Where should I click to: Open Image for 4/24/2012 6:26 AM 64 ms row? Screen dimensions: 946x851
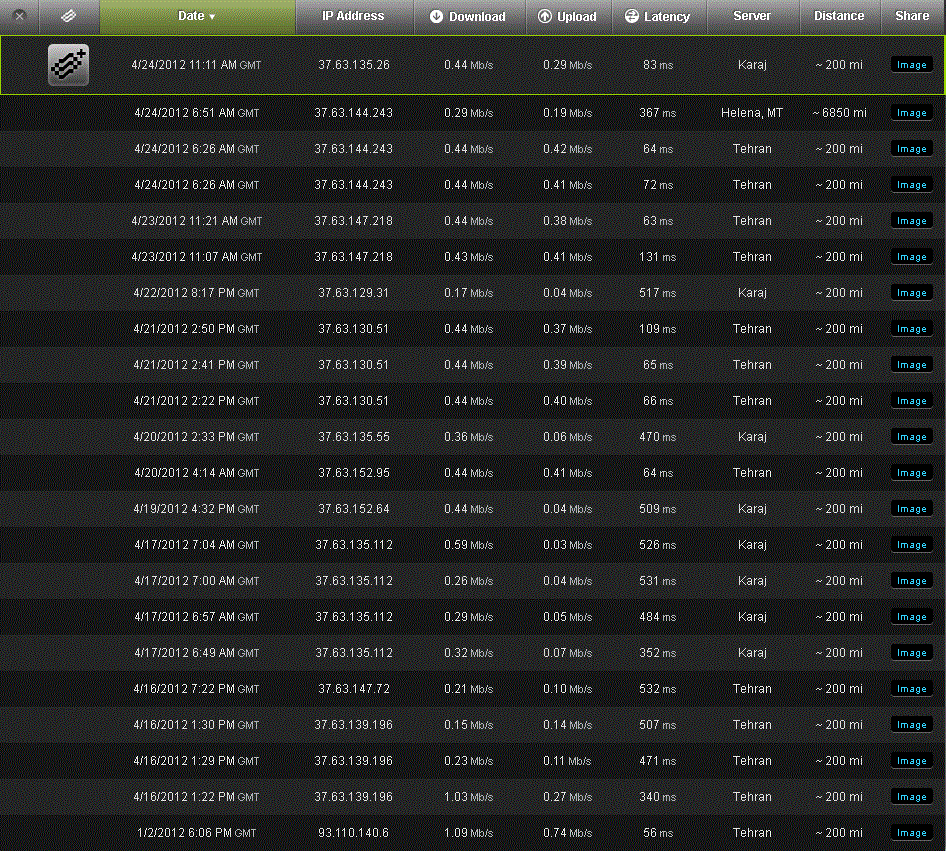912,149
